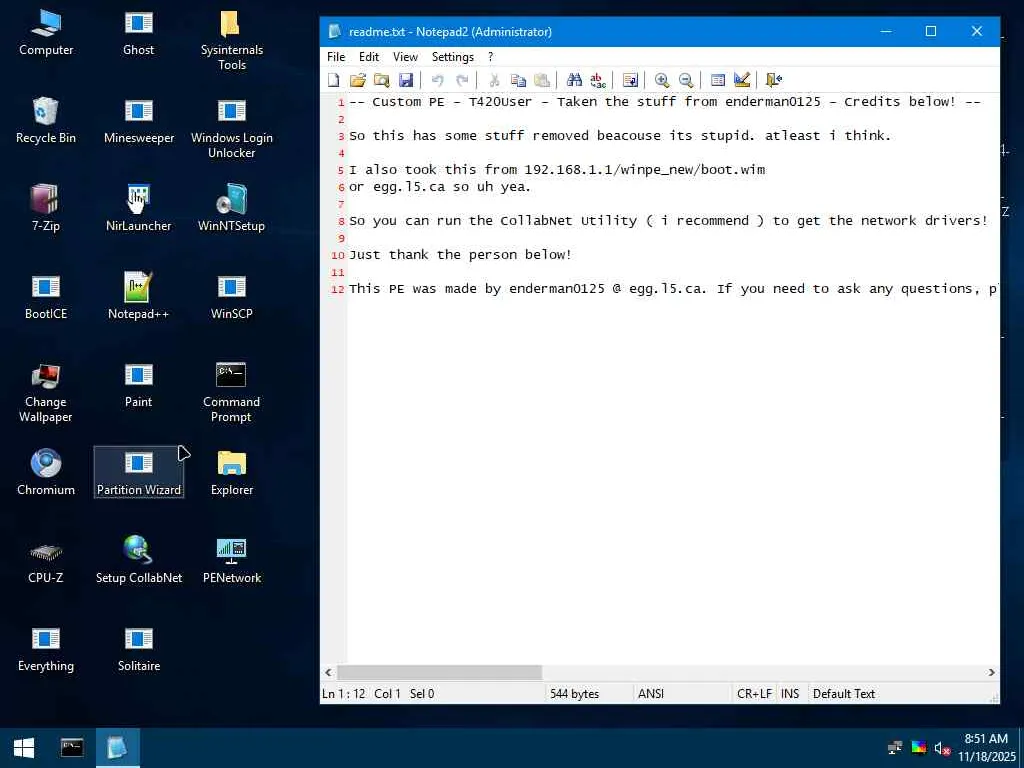This screenshot has width=1024, height=768.
Task: Click the New document toolbar icon
Action: 334,80
